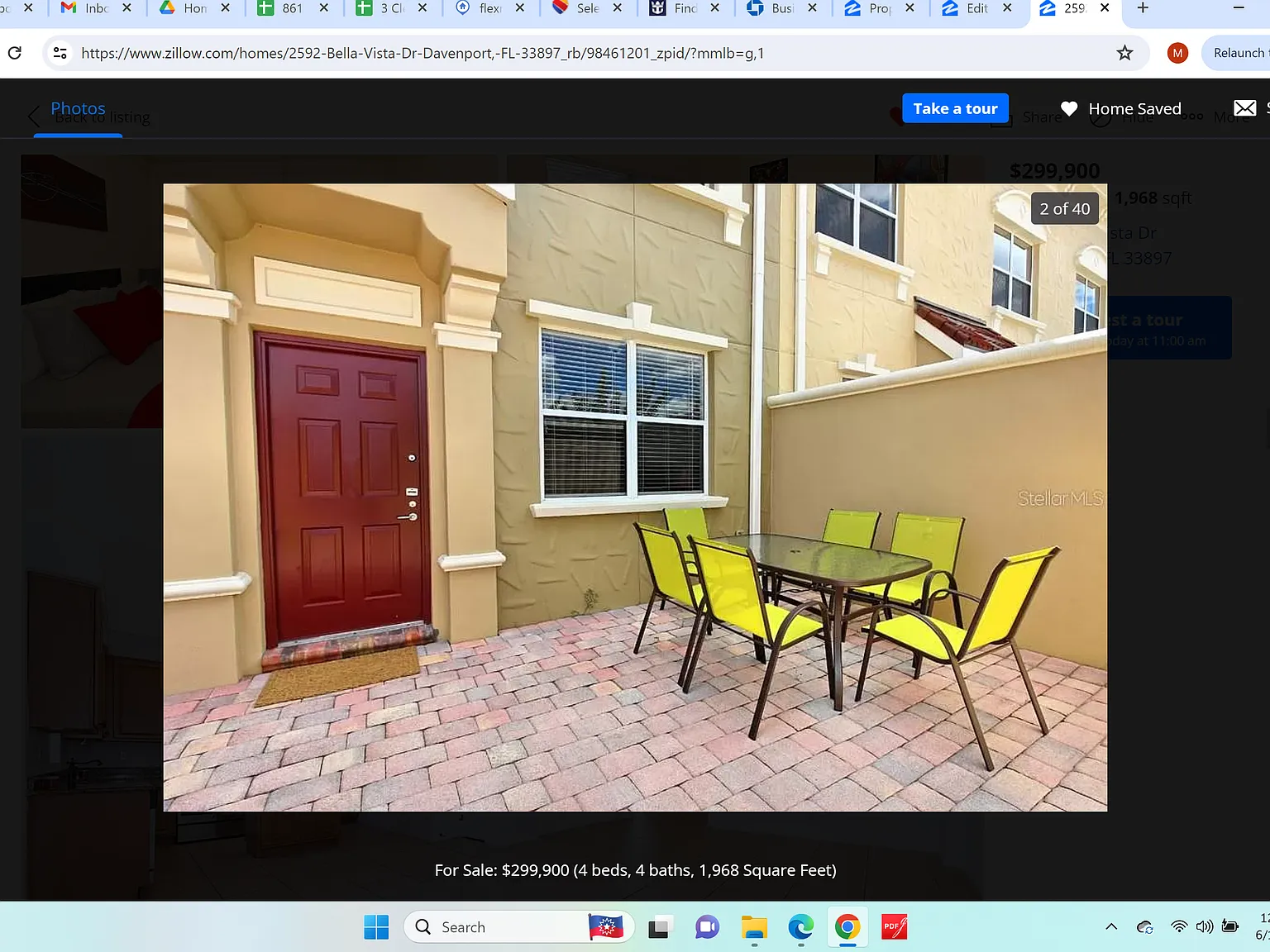
Task: Click the envelope contact icon
Action: click(1244, 108)
